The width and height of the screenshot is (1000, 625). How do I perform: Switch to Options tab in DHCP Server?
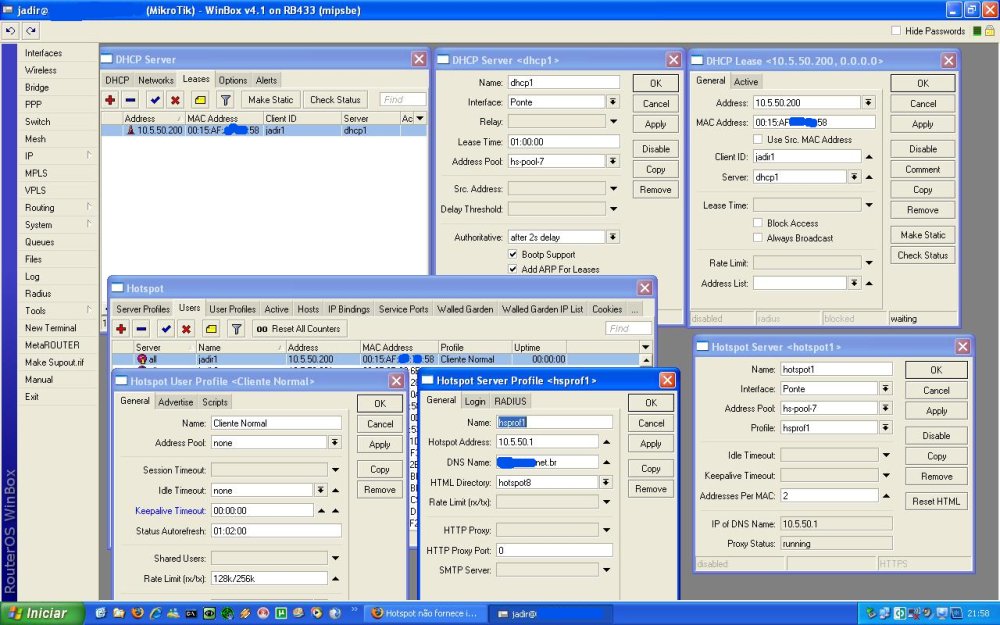(x=233, y=80)
